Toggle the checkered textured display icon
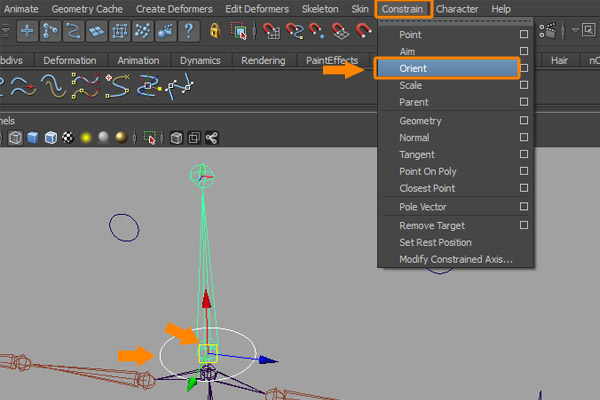The image size is (600, 400). 67,137
